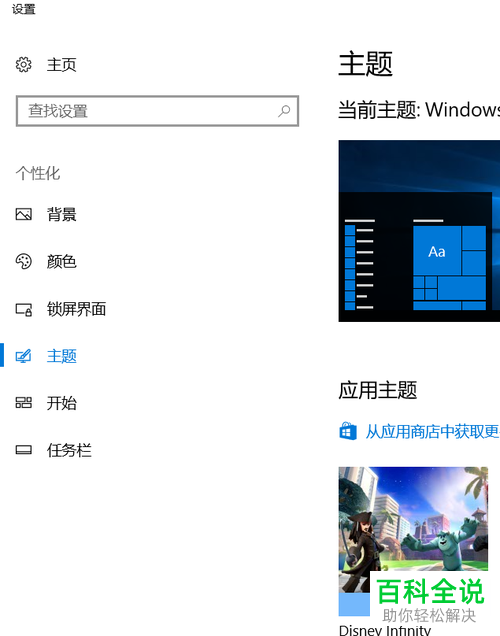Select the Disney Infinity theme thumbnail
The width and height of the screenshot is (500, 636).
[x=413, y=541]
